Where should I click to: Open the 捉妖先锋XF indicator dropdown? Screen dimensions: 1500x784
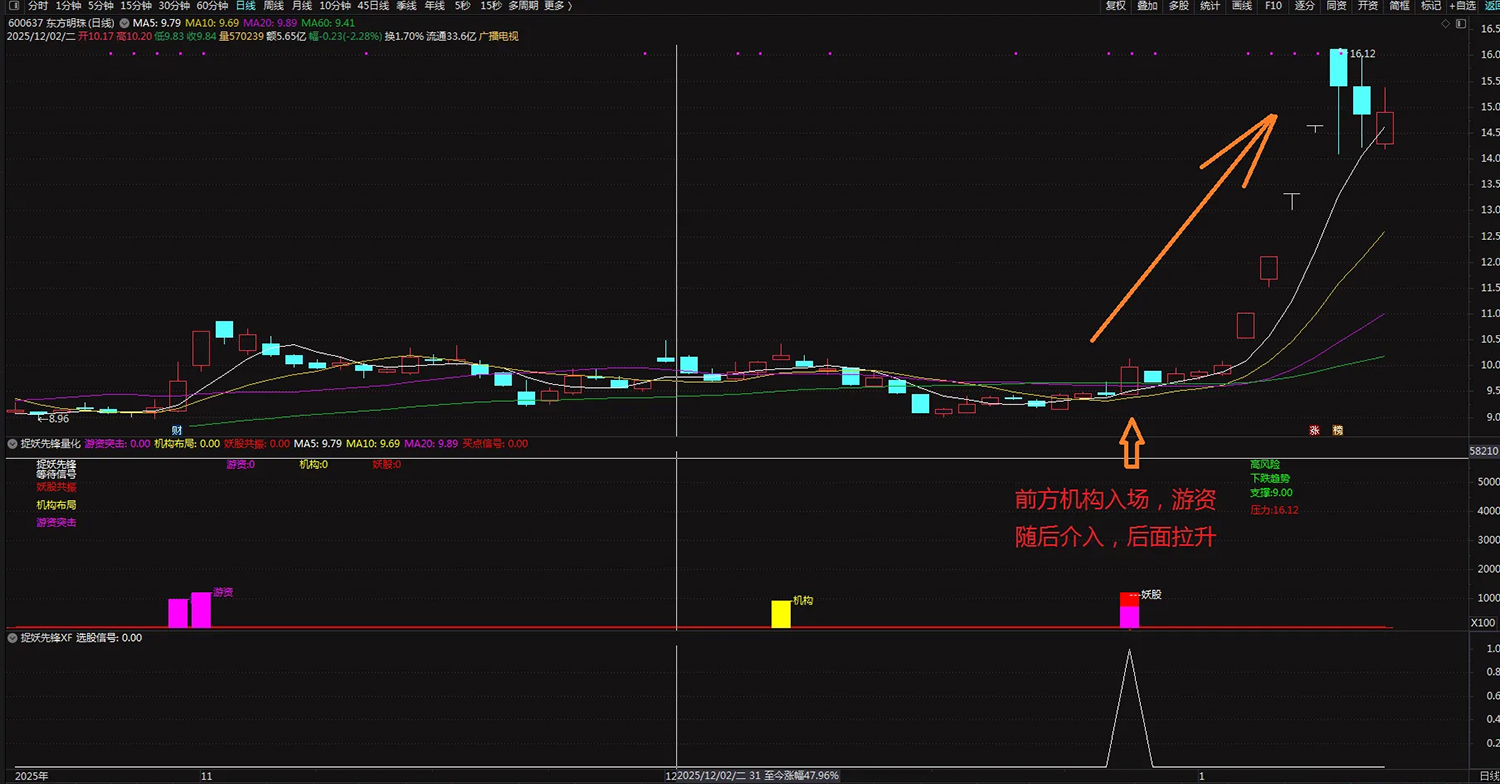[13, 637]
